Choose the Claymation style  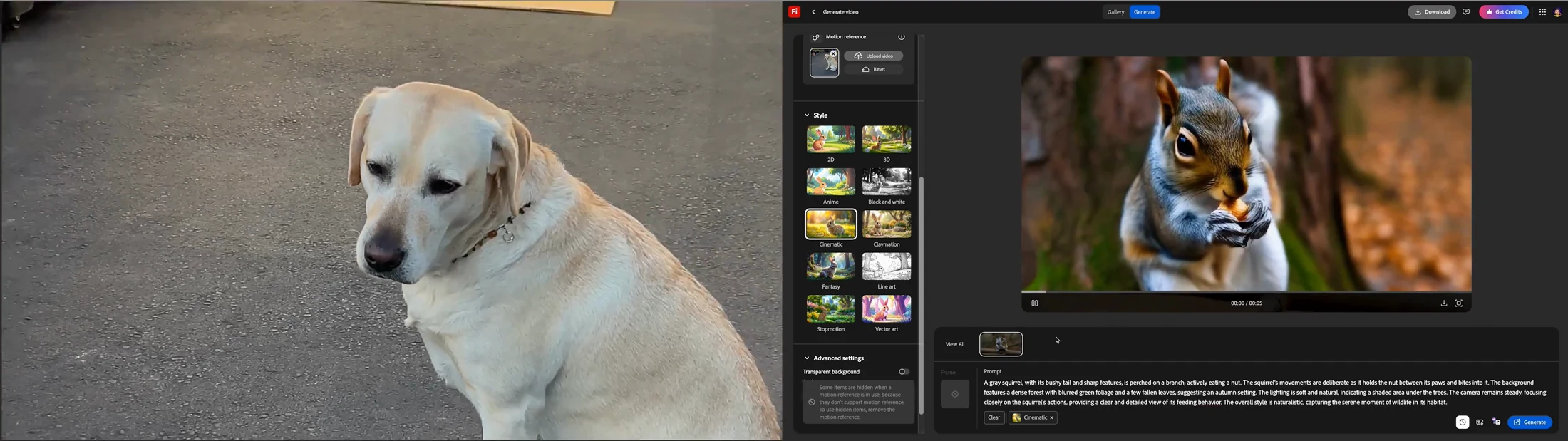[x=886, y=224]
